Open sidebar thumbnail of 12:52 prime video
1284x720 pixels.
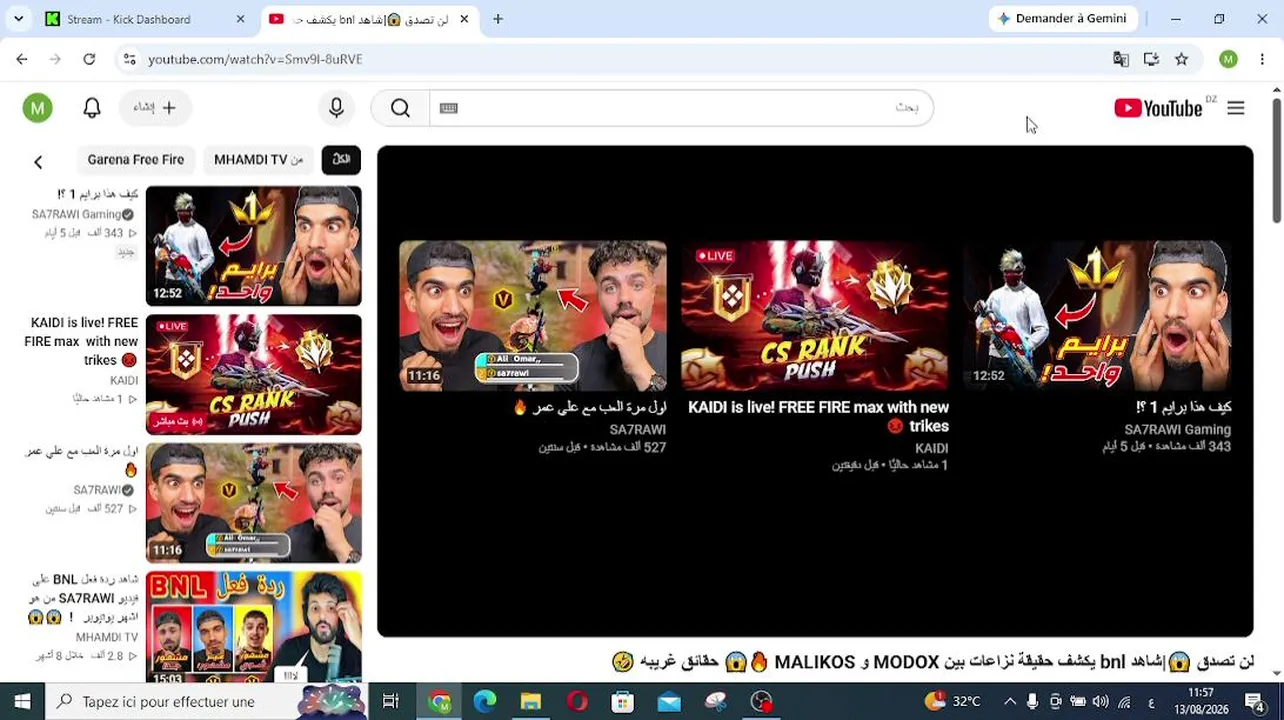pyautogui.click(x=254, y=246)
